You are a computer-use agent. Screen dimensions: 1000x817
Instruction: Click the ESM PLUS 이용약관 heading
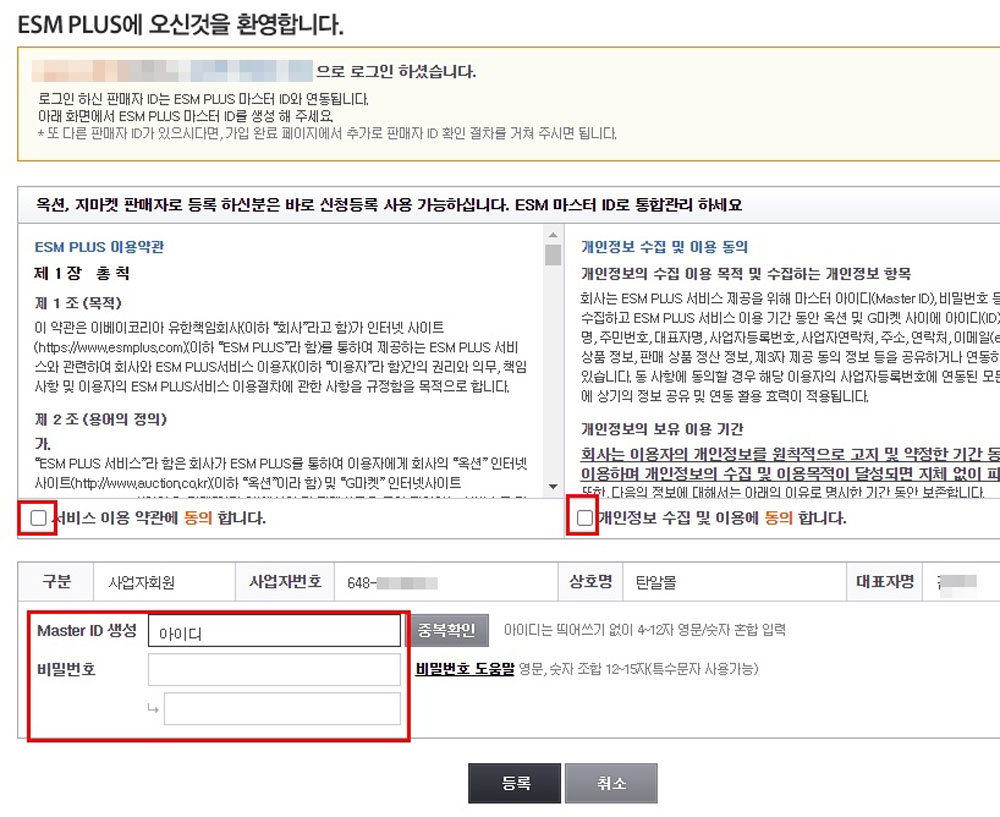click(99, 247)
